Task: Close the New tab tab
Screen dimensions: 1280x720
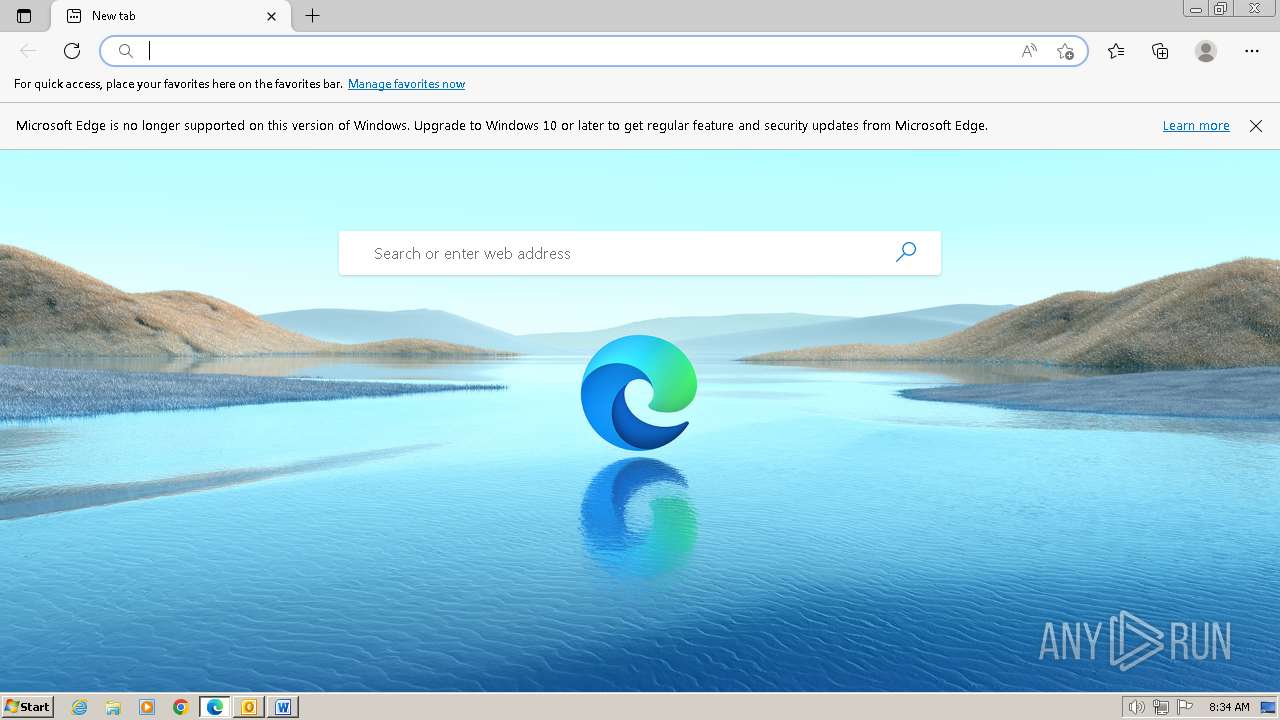Action: 271,16
